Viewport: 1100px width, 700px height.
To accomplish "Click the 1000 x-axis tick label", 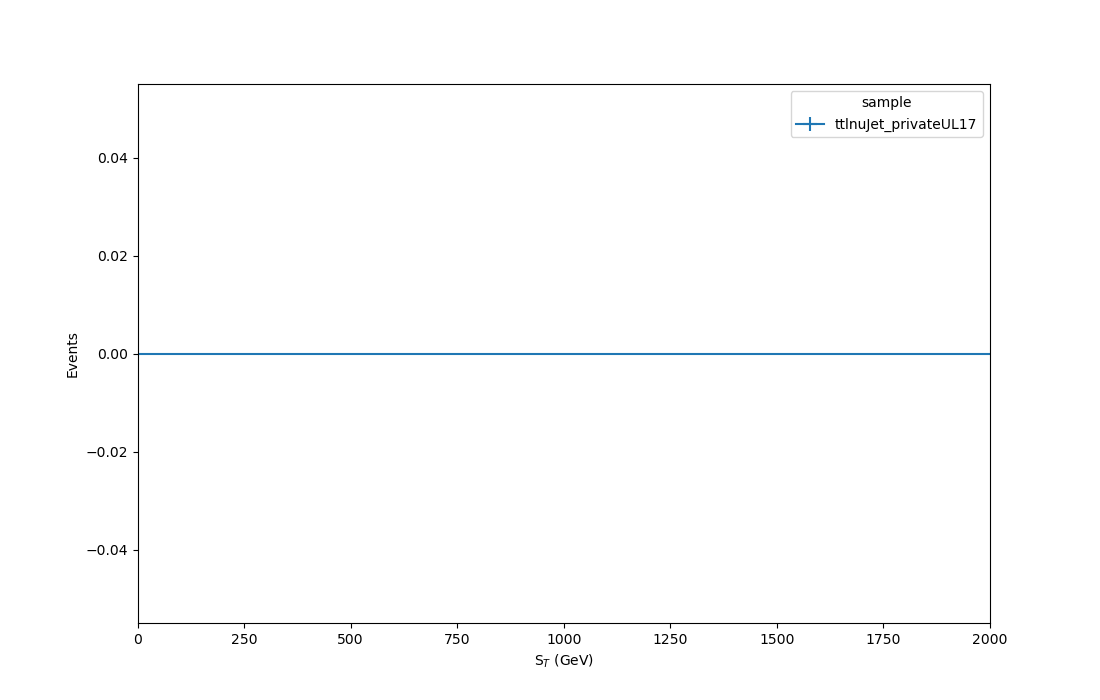I will 564,640.
